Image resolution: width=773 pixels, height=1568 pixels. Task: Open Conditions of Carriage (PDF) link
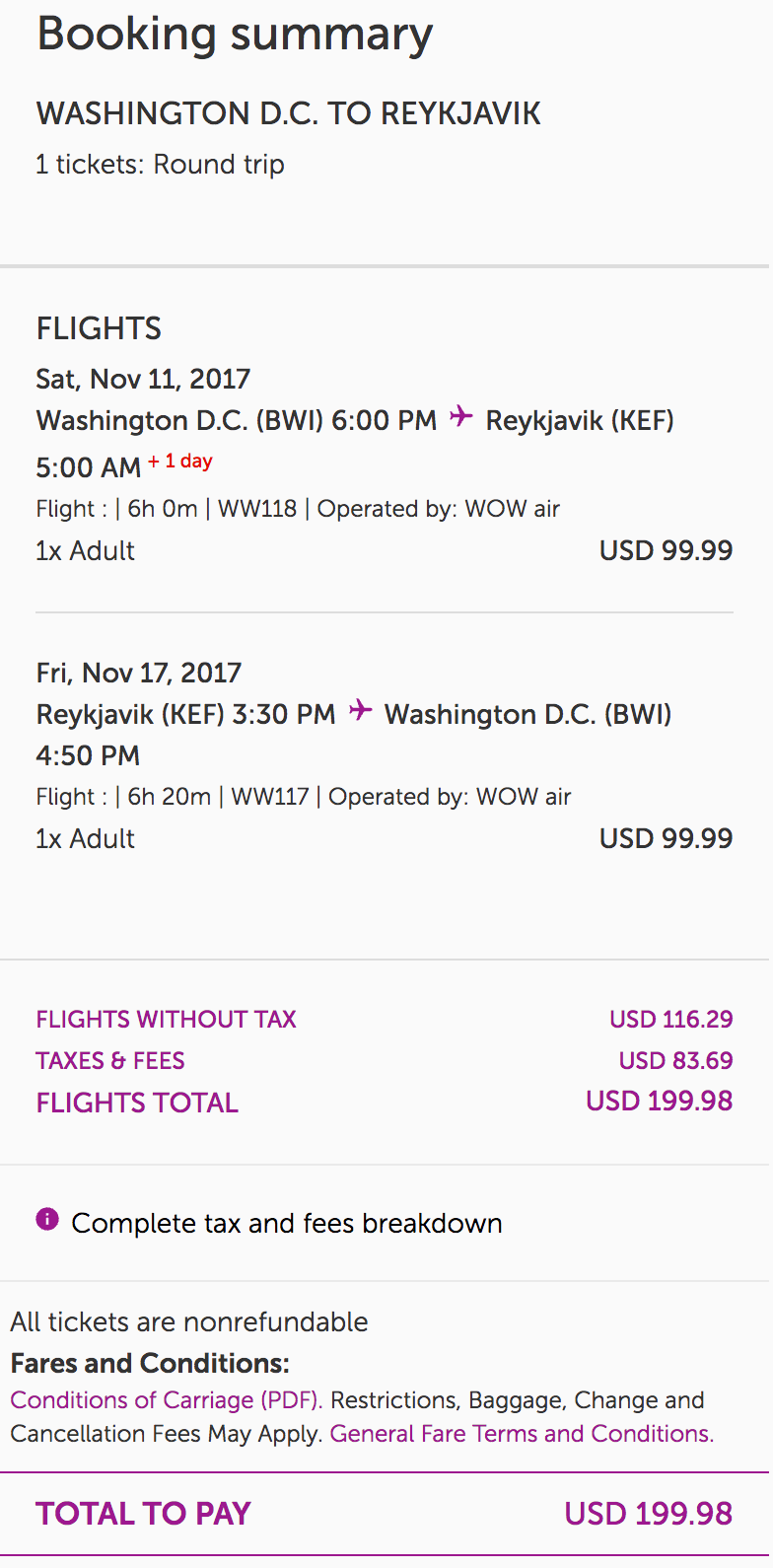[x=166, y=1400]
